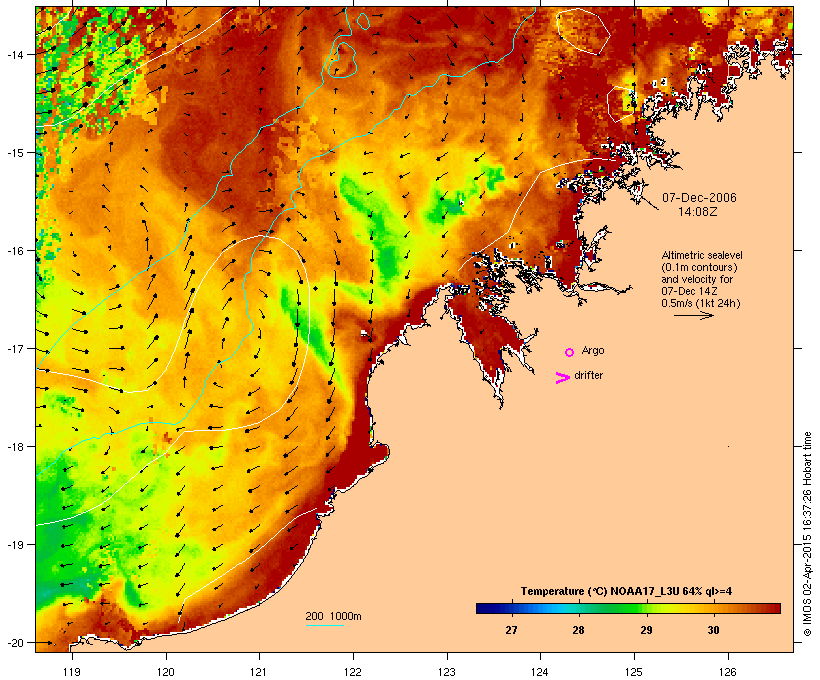Click longitude axis label 126

728,672
